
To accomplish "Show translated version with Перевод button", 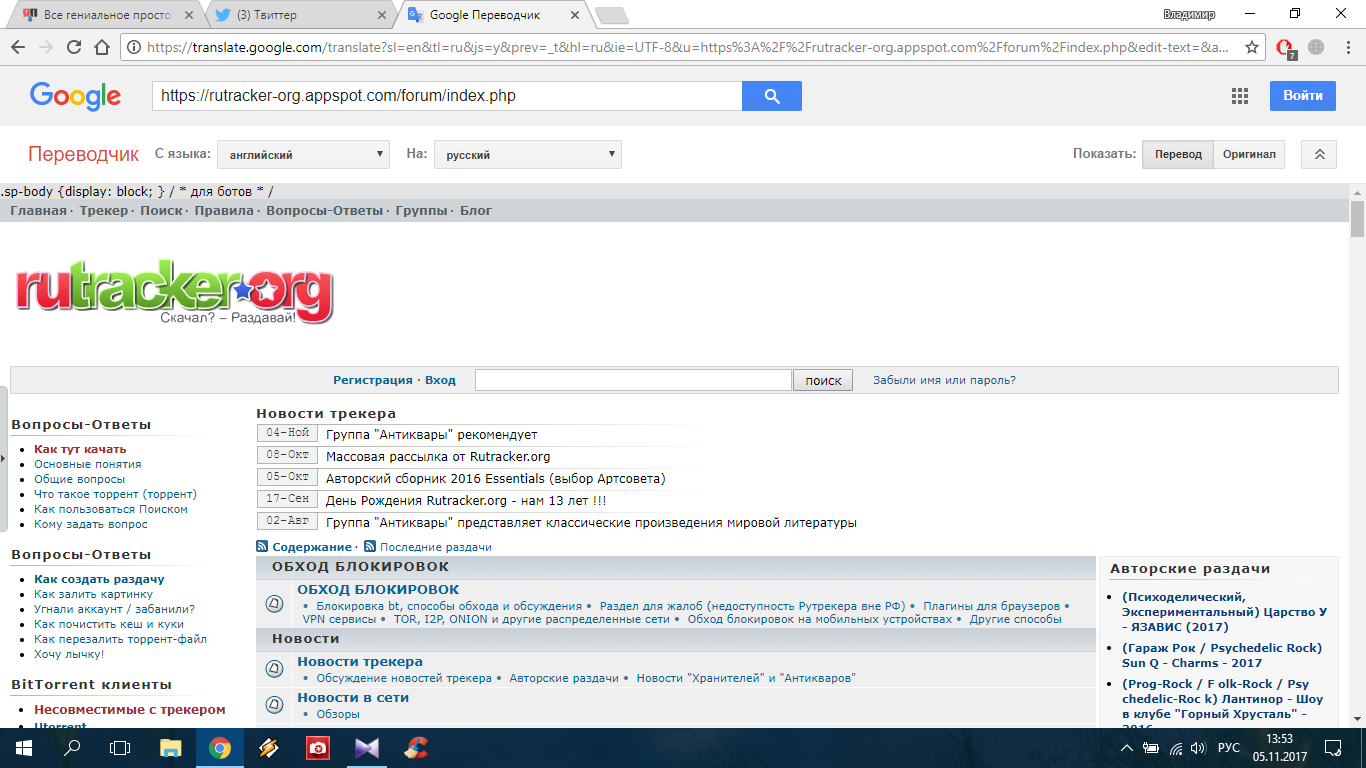I will (1178, 154).
